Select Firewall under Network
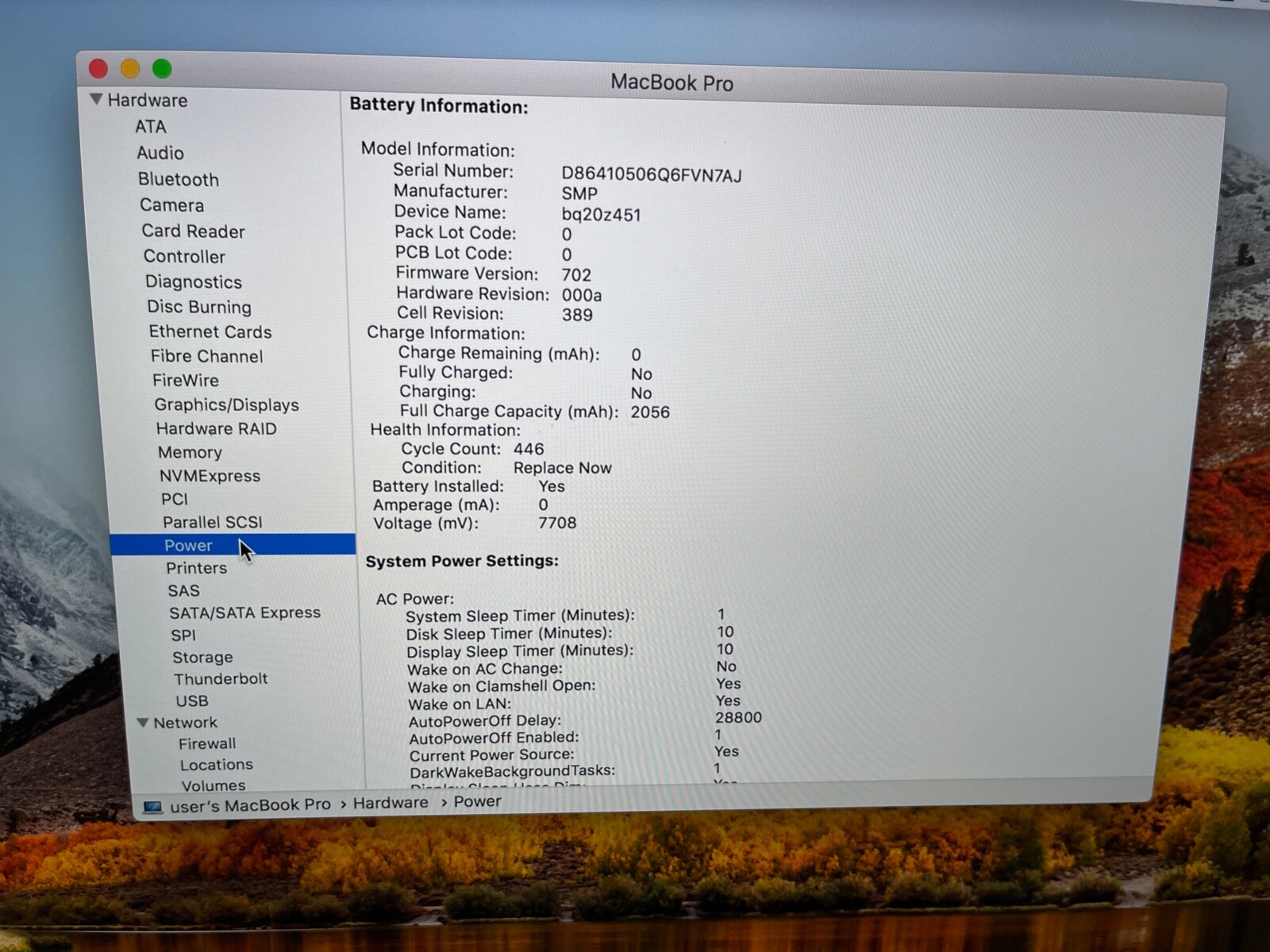This screenshot has height=952, width=1270. 207,744
